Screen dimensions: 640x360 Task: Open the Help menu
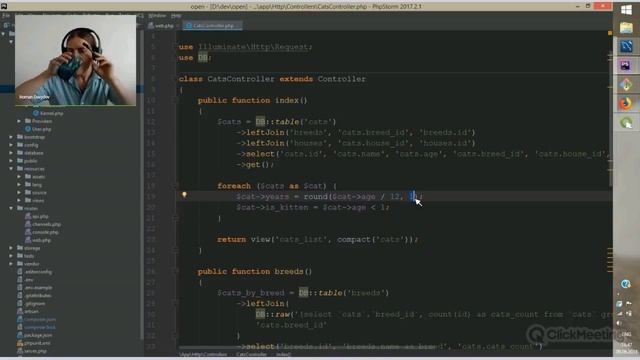[x=176, y=16]
